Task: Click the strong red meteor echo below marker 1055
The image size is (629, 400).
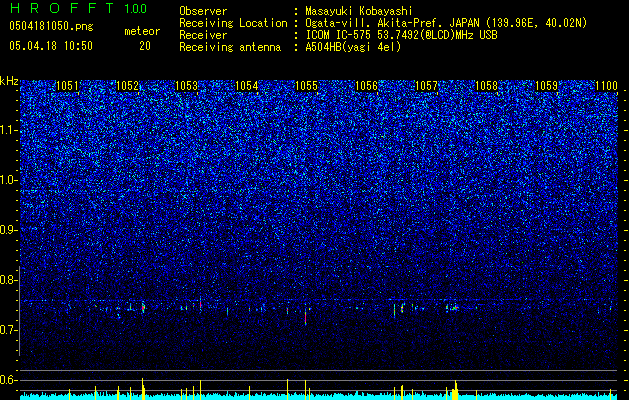Action: tap(305, 318)
